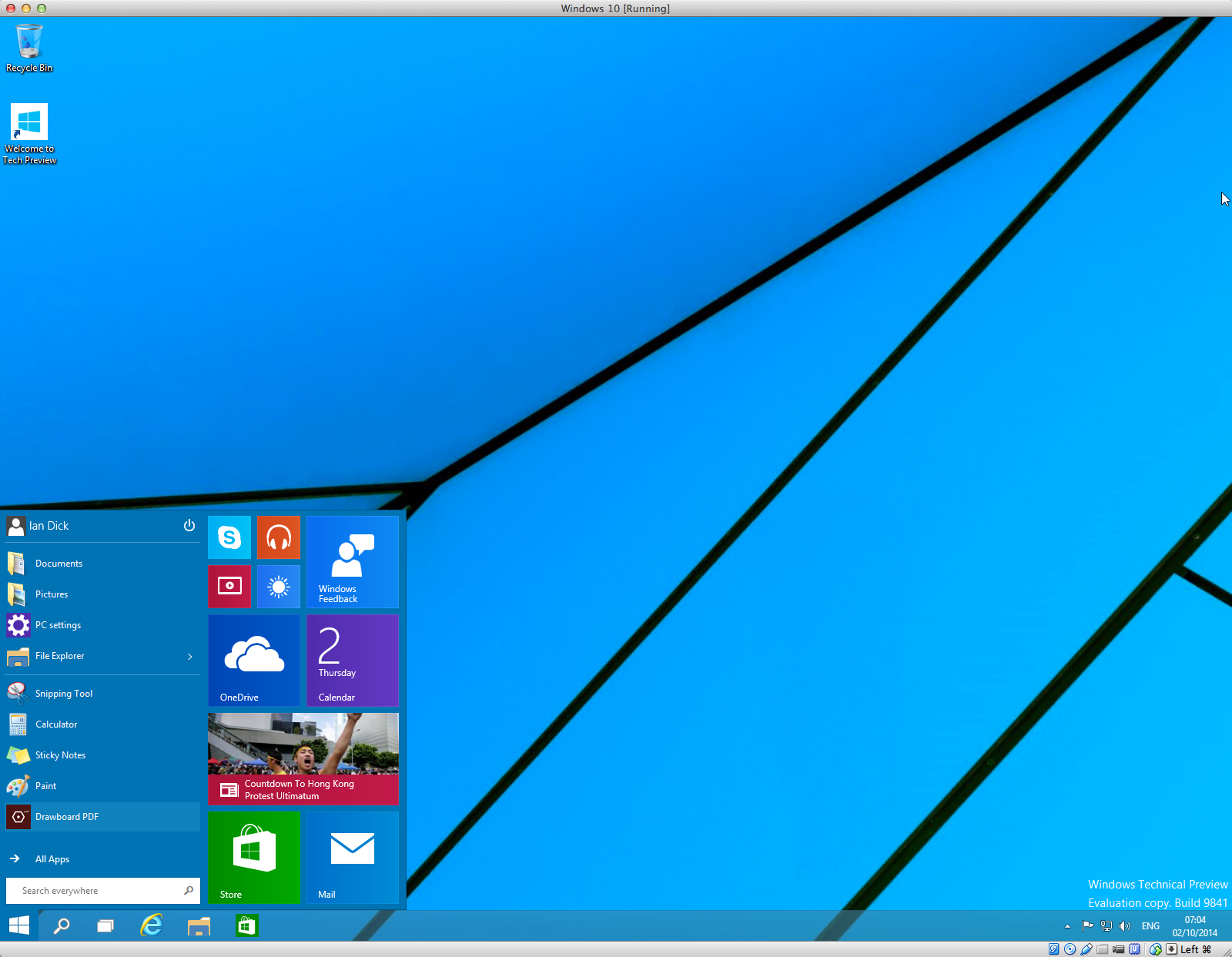Viewport: 1232px width, 957px height.
Task: Launch Drawboard PDF
Action: 102,817
